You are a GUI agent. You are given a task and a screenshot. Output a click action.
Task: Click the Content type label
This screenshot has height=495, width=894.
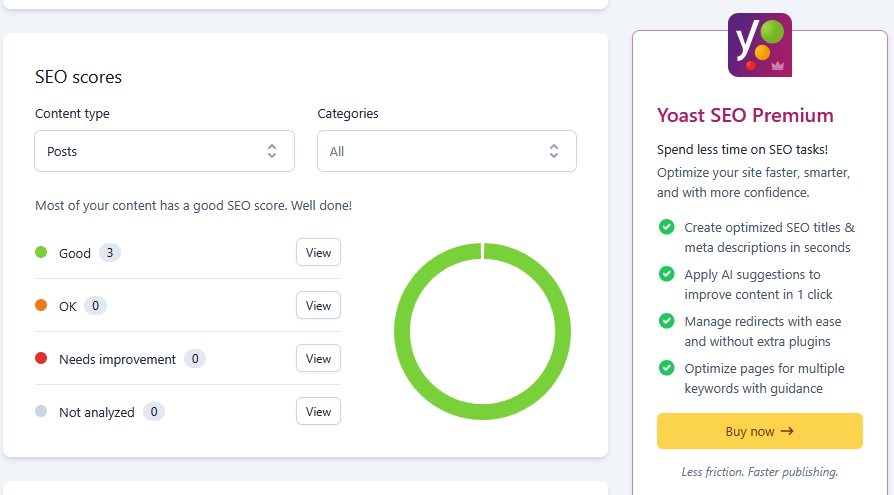[x=72, y=113]
